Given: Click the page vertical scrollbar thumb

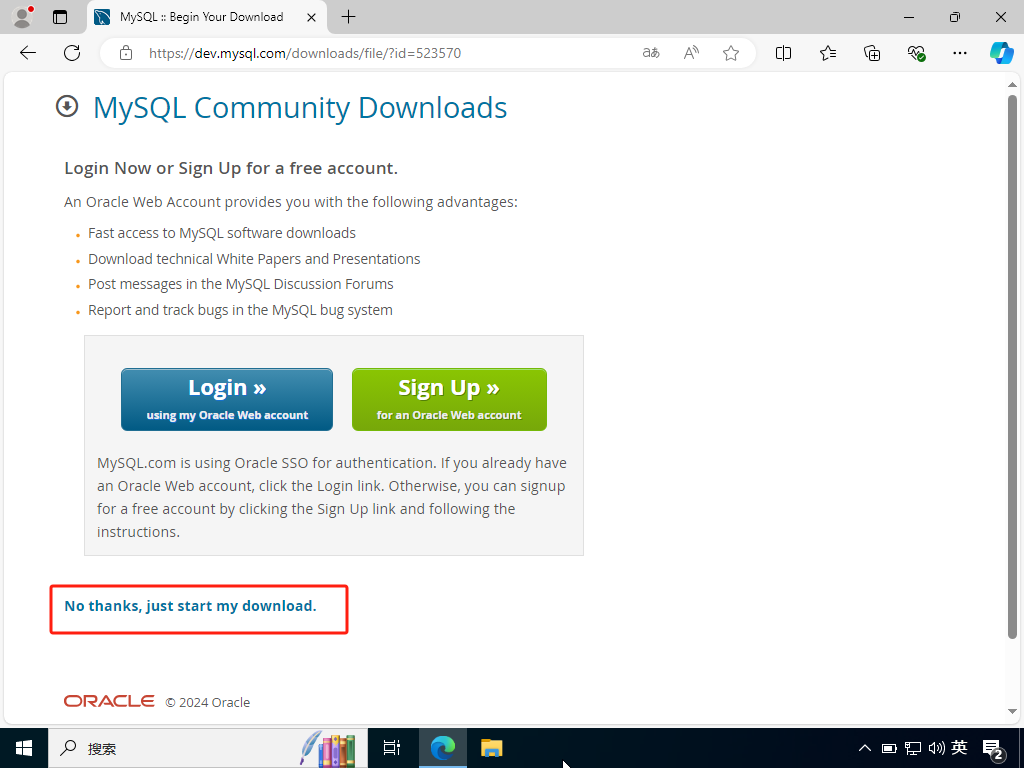Looking at the screenshot, I should click(x=1012, y=366).
